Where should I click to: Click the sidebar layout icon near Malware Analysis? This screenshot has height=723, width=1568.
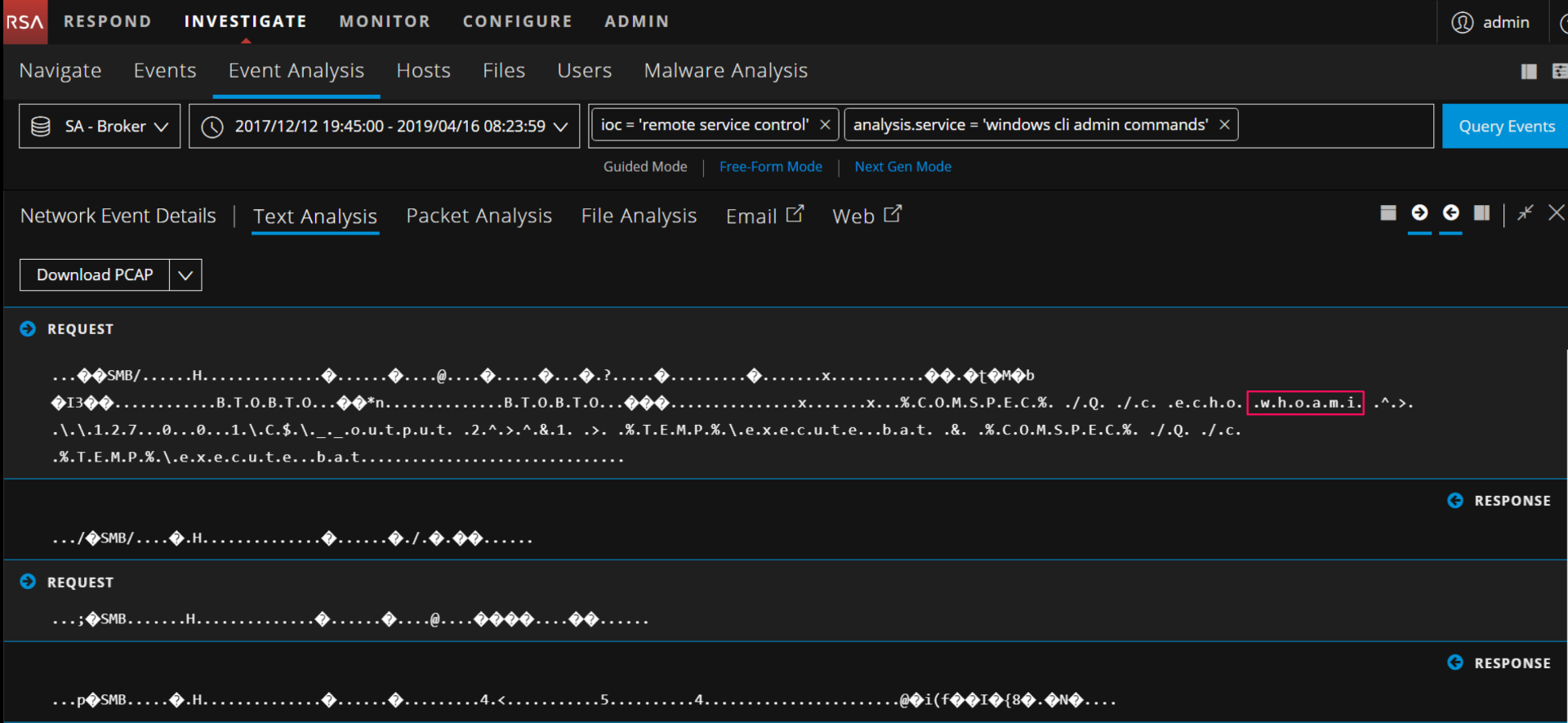tap(1529, 72)
